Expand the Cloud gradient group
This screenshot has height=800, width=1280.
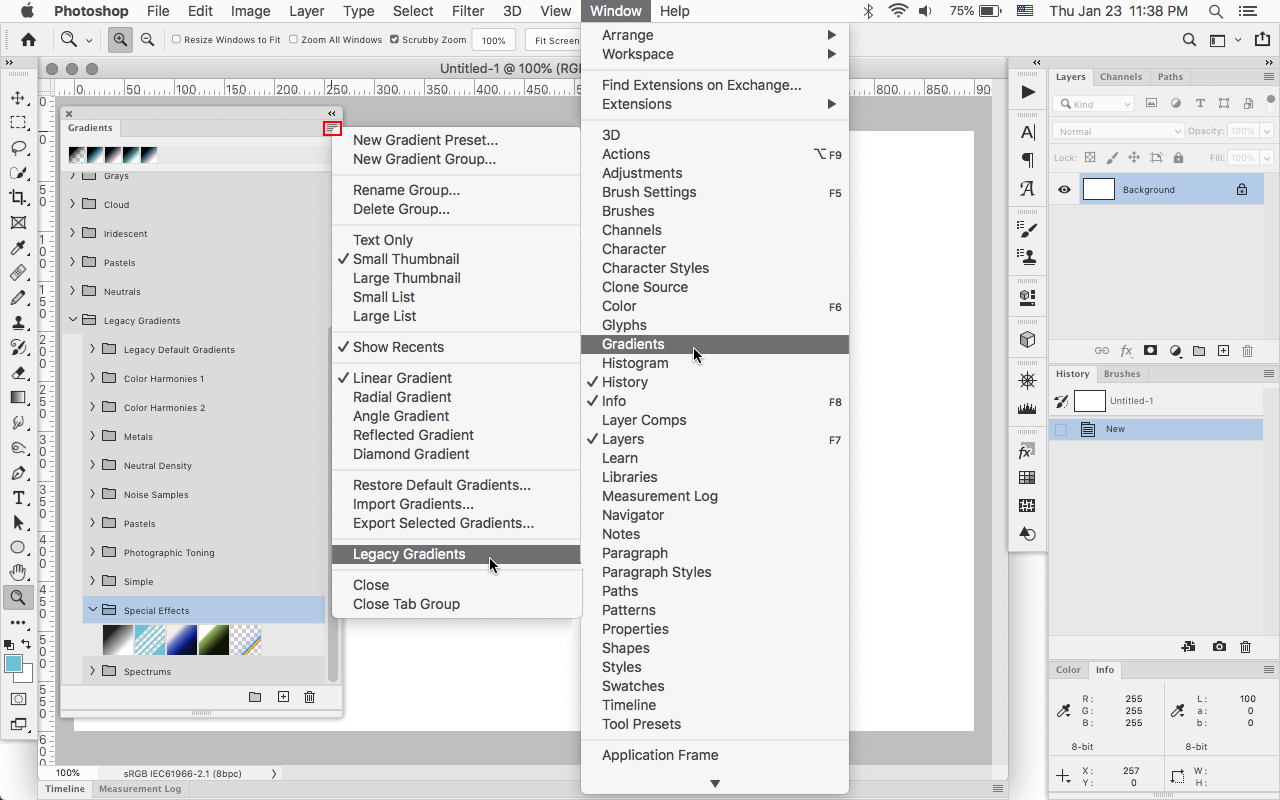[73, 204]
